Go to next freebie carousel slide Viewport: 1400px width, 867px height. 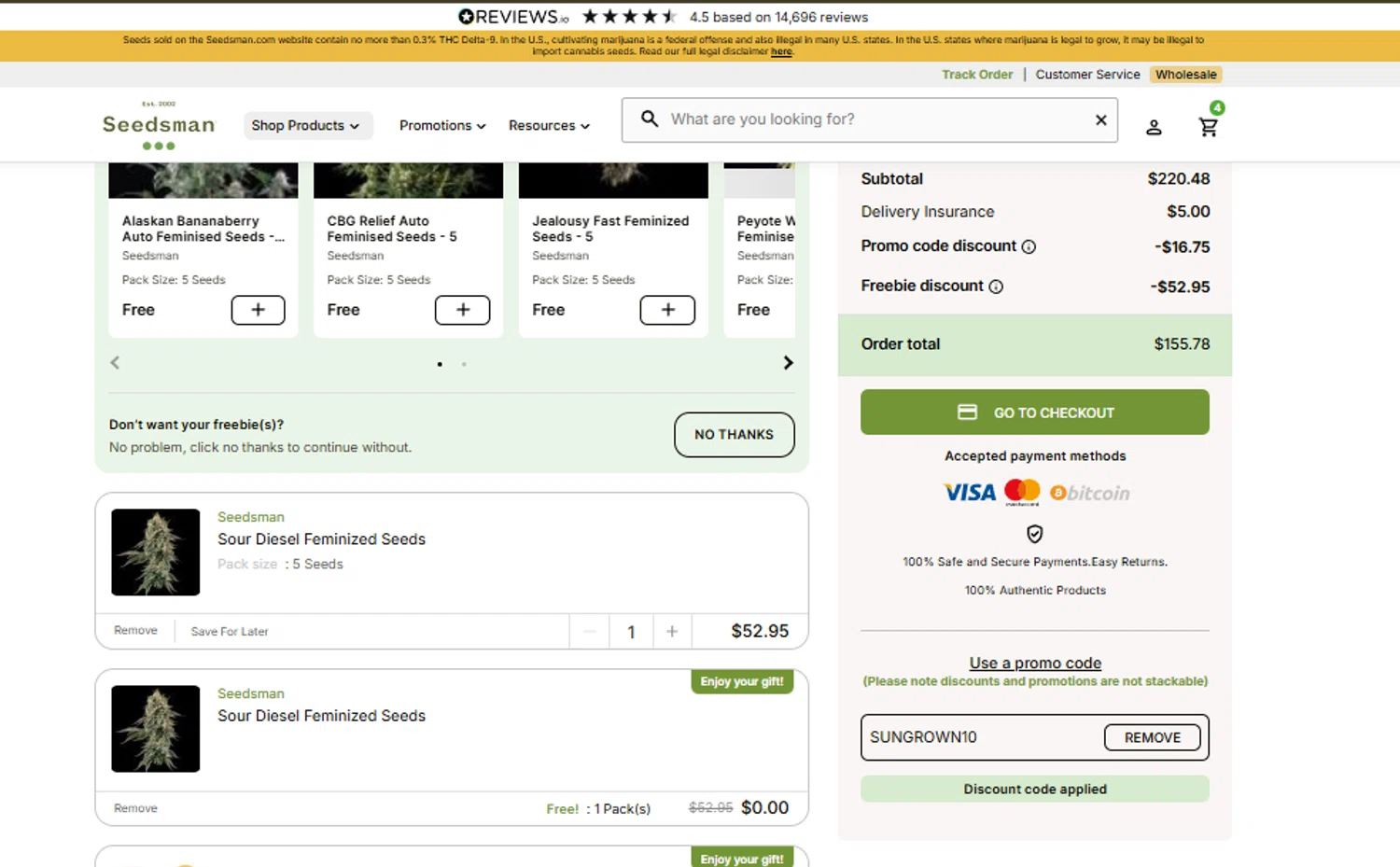[788, 363]
